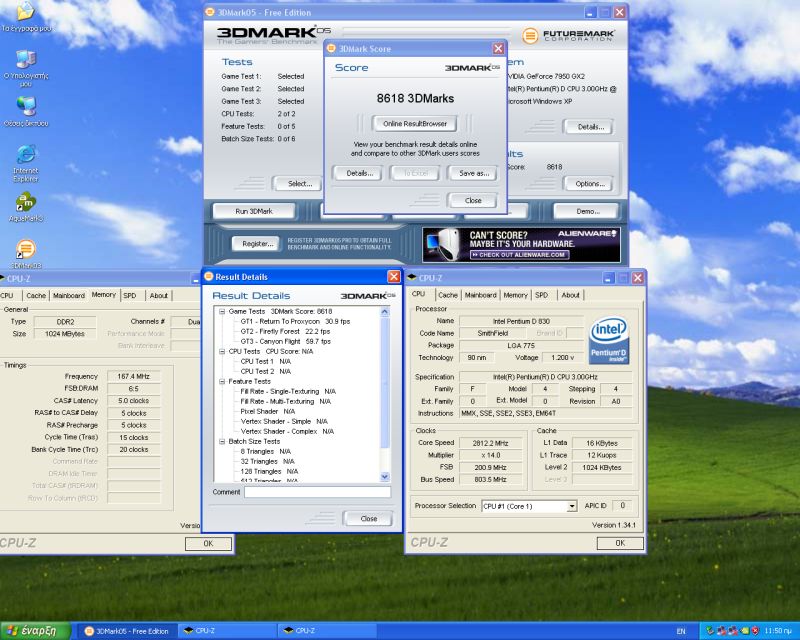Close the 3DMark Score dialog with X
Image resolution: width=800 pixels, height=640 pixels.
pos(498,48)
